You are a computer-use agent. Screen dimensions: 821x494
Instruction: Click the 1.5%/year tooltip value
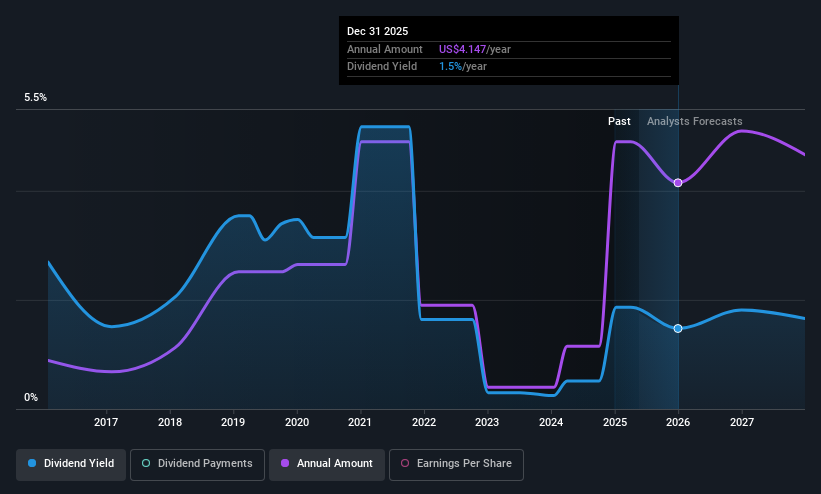pyautogui.click(x=463, y=67)
